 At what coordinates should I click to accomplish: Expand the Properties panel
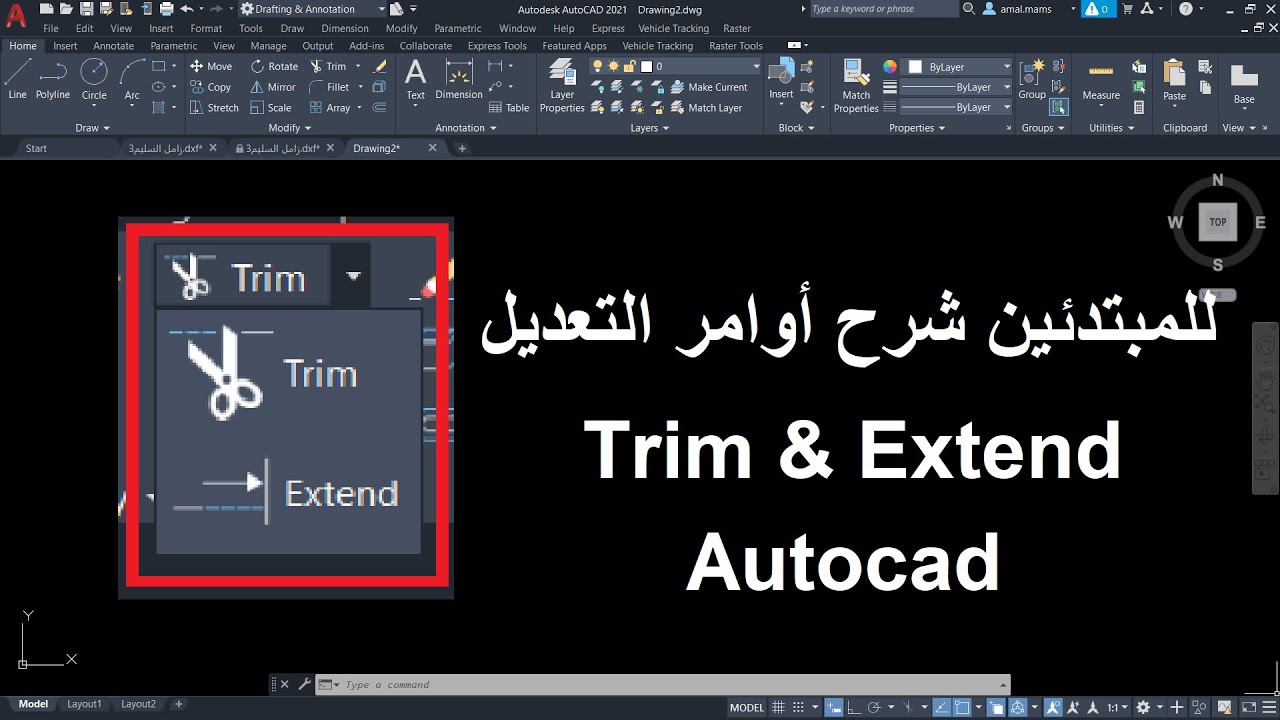point(917,128)
